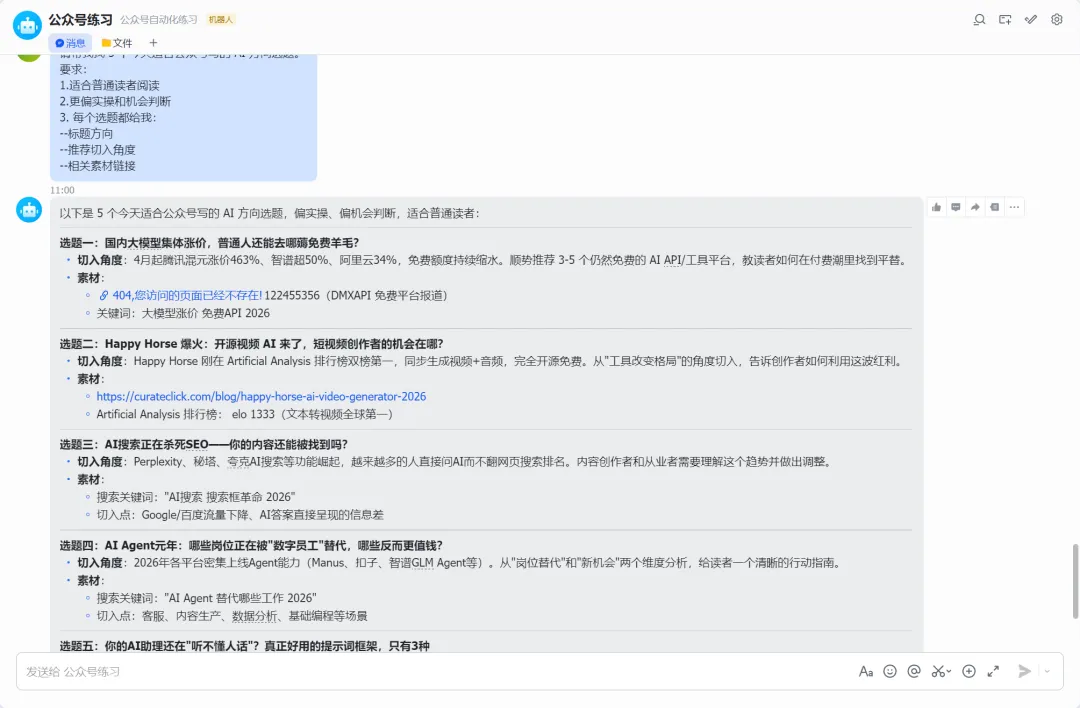
Task: Open curateclick.com happy-horse blog link
Action: 261,397
